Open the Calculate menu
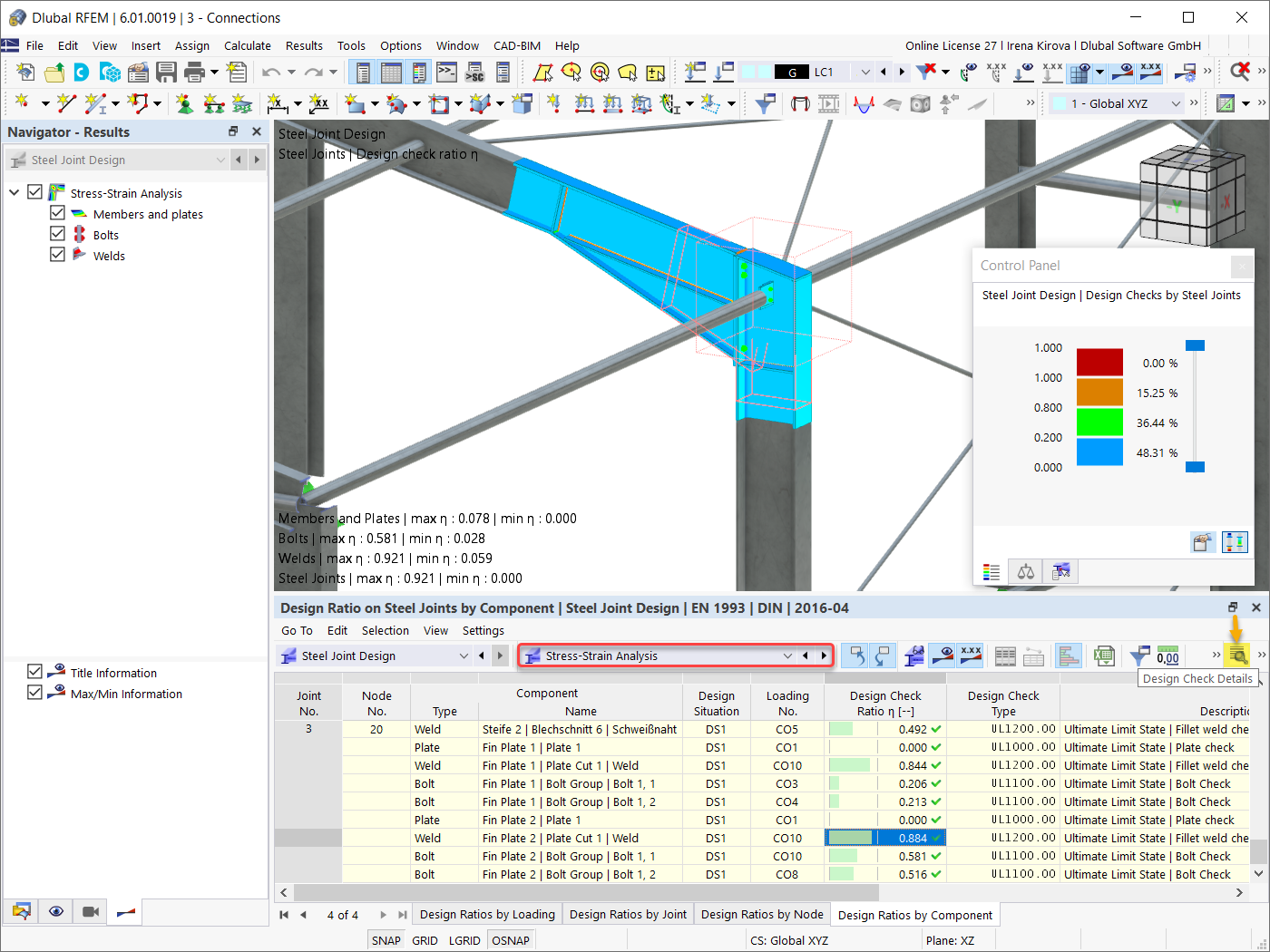 (x=248, y=45)
